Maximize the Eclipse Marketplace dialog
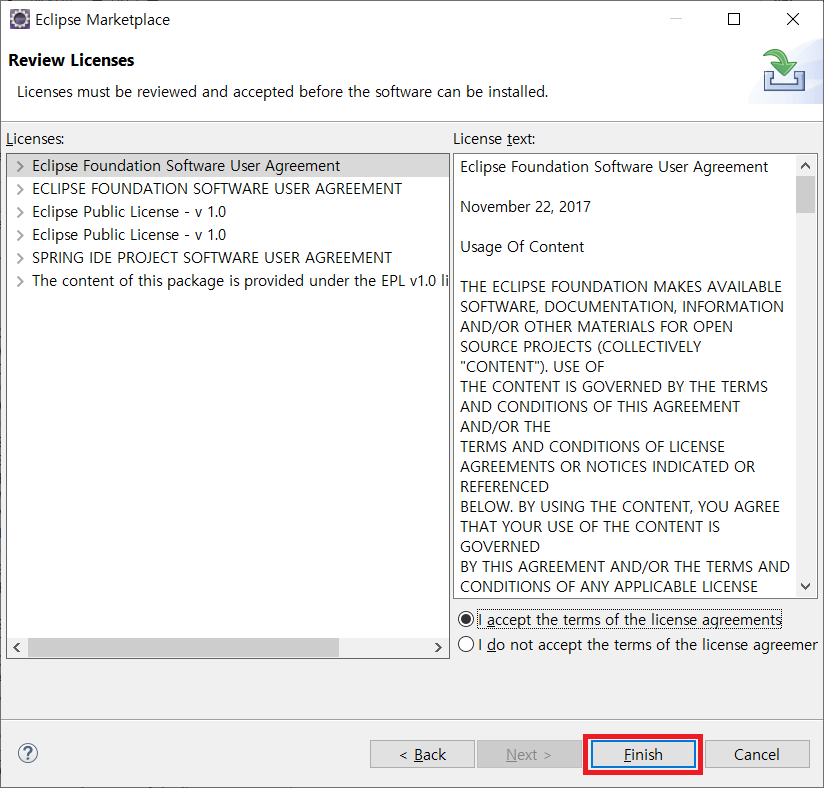Viewport: 824px width, 788px height. pos(734,19)
